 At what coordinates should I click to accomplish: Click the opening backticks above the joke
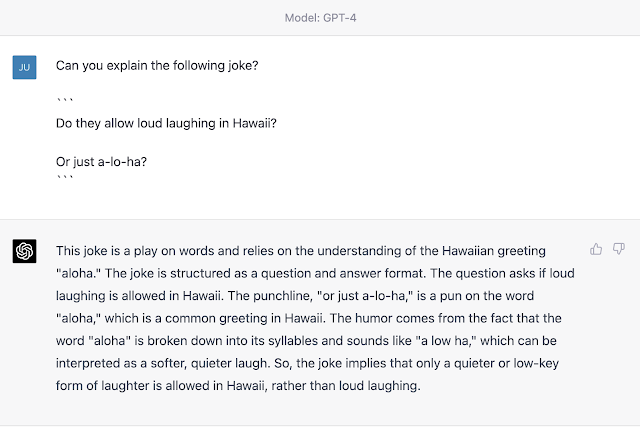[x=64, y=102]
